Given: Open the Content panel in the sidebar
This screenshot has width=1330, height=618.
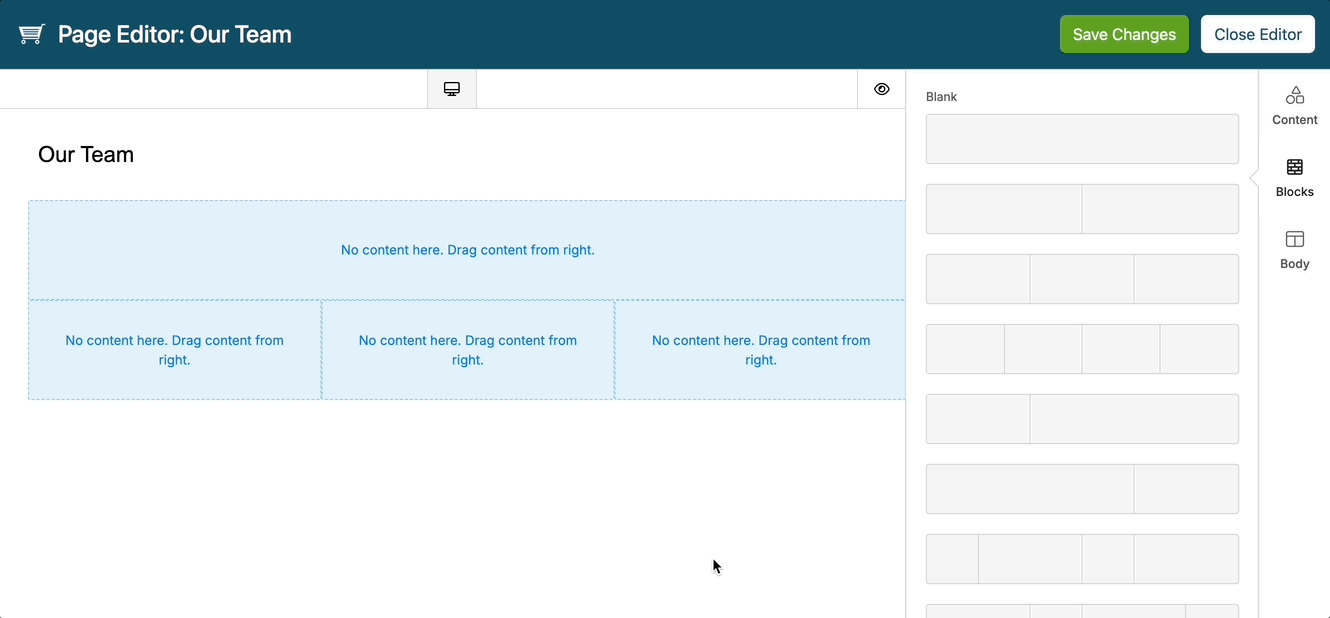Looking at the screenshot, I should pos(1294,105).
